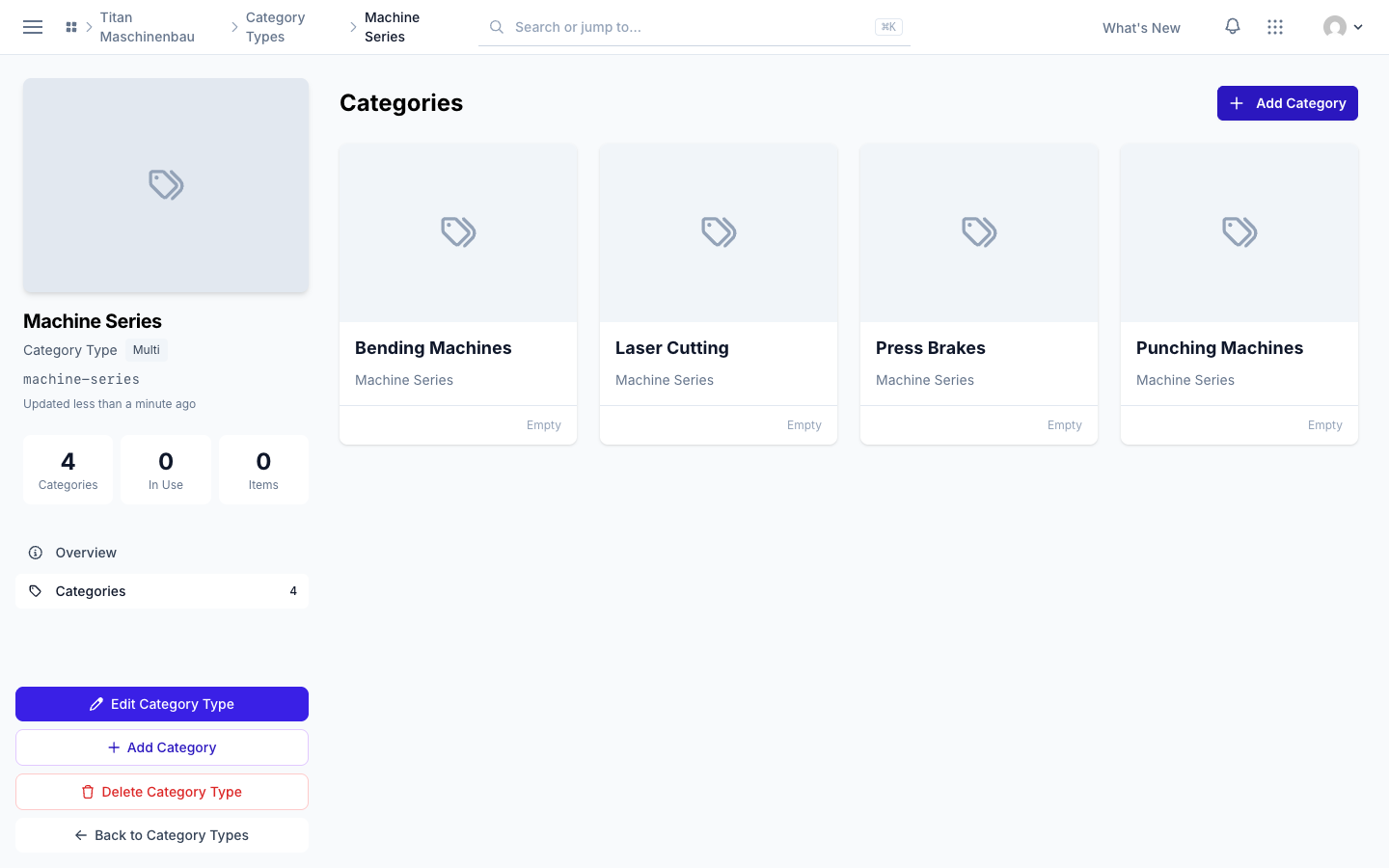Click Machine Series subtitle under Laser Cutting
1389x868 pixels.
(x=665, y=380)
